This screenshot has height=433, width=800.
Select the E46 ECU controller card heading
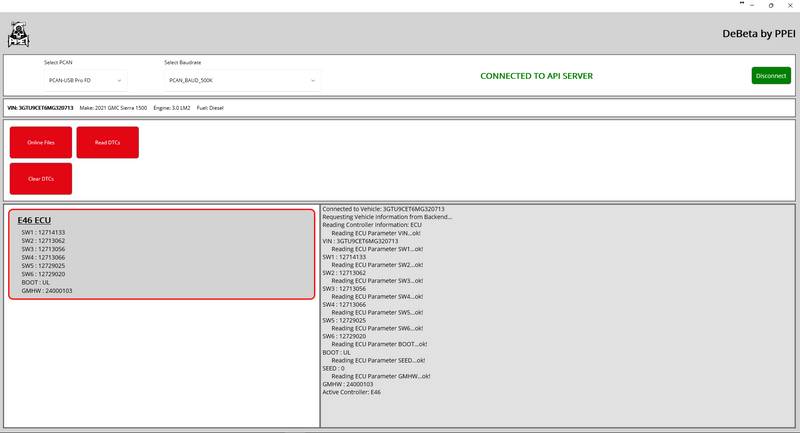coord(34,220)
